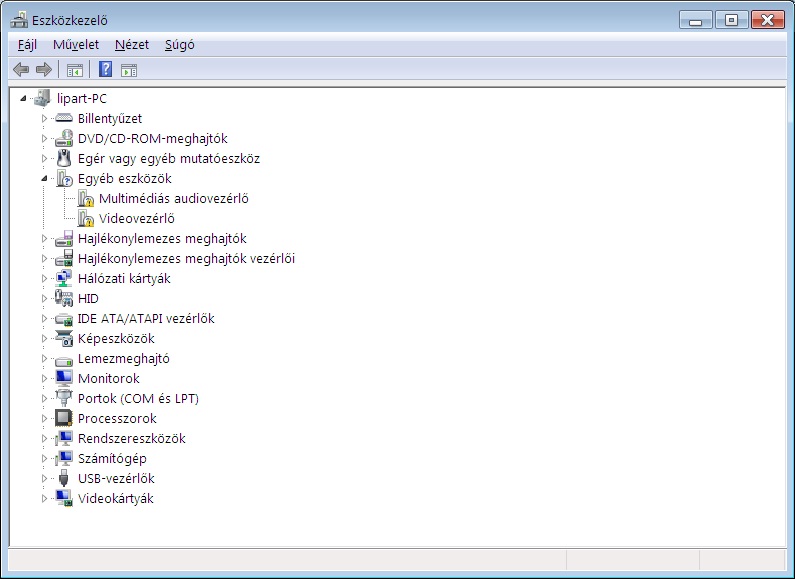Click the warning icon beside Multimédiás audiovezérlő
The width and height of the screenshot is (795, 579).
86,198
